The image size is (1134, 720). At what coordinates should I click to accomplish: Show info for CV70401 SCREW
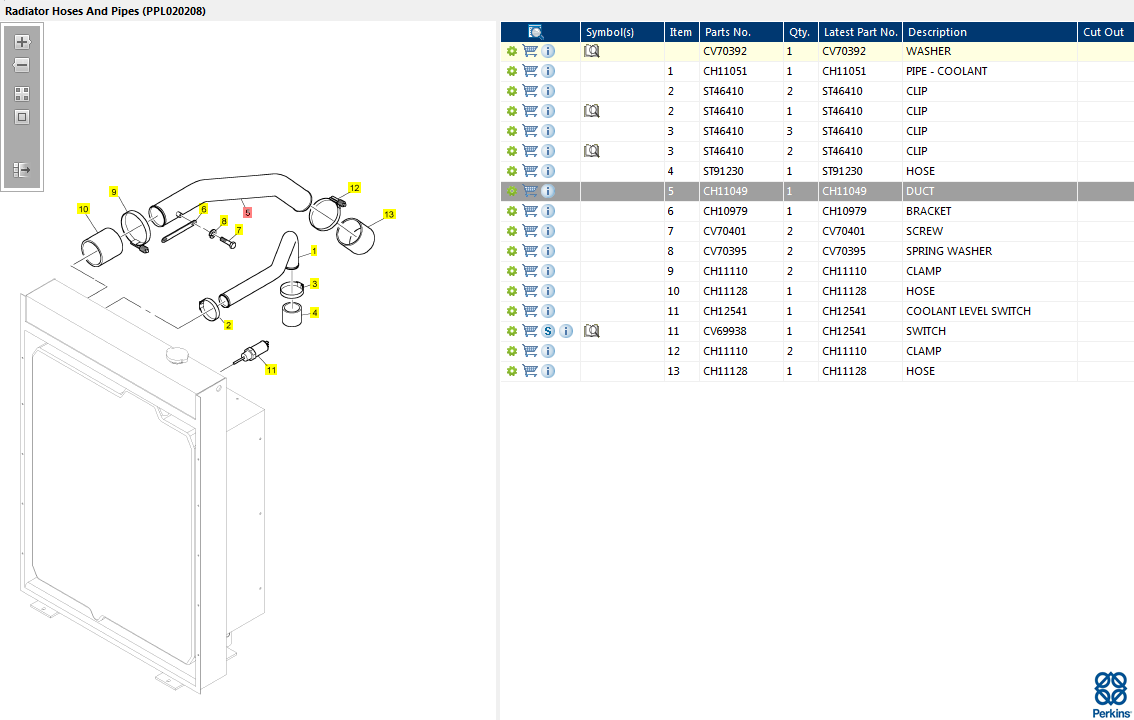point(548,231)
